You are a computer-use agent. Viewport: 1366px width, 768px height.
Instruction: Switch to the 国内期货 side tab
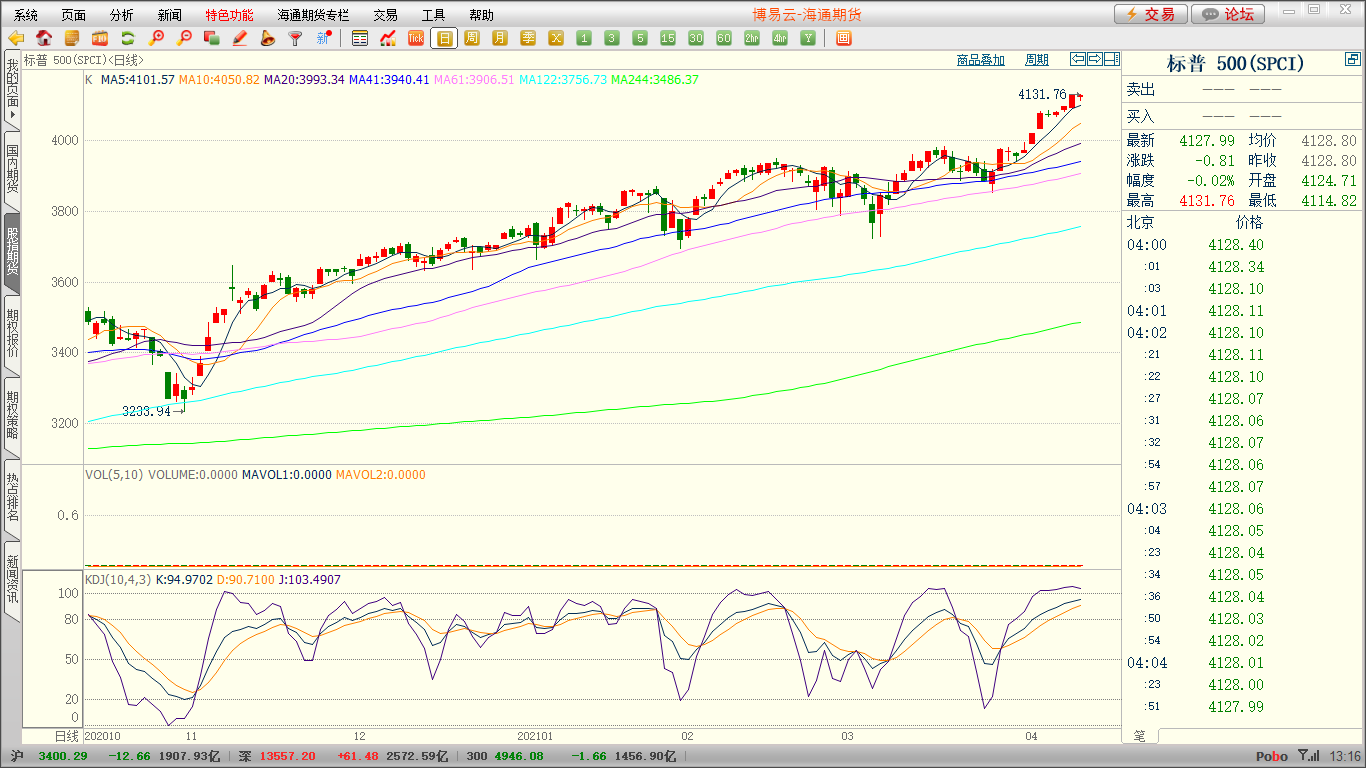12,170
